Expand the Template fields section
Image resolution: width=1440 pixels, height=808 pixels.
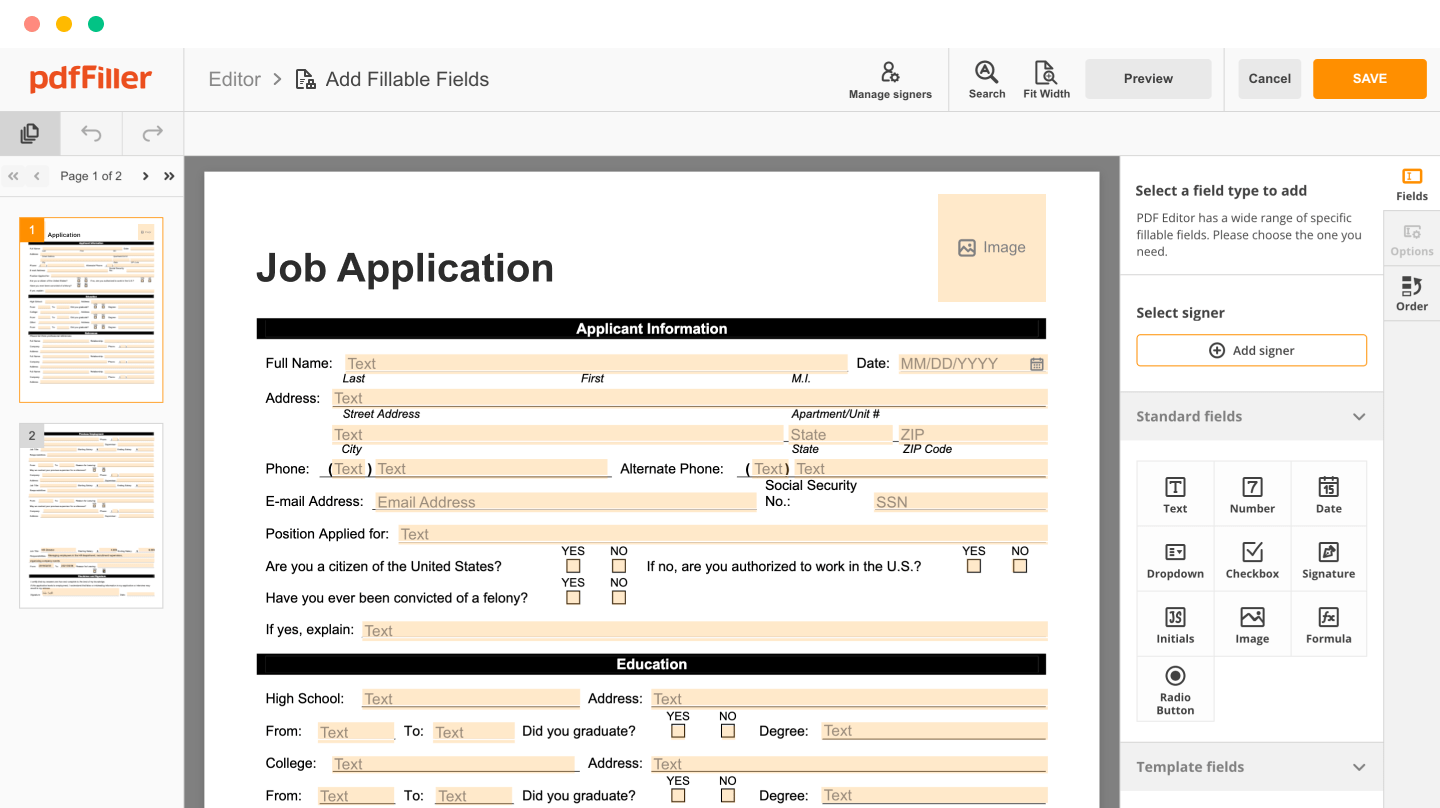tap(1358, 766)
